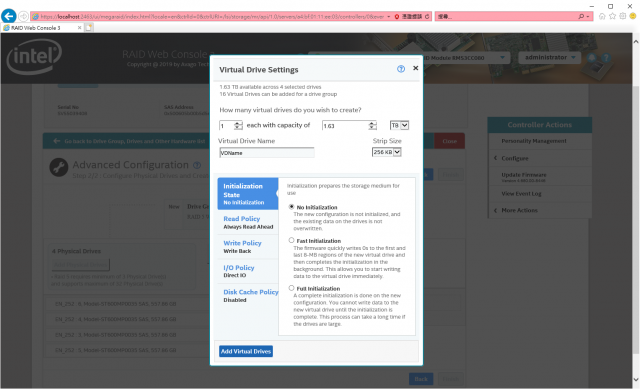Click drive row EN_252 : 5 ST600MP0035
This screenshot has height=389, width=640.
pos(128,350)
